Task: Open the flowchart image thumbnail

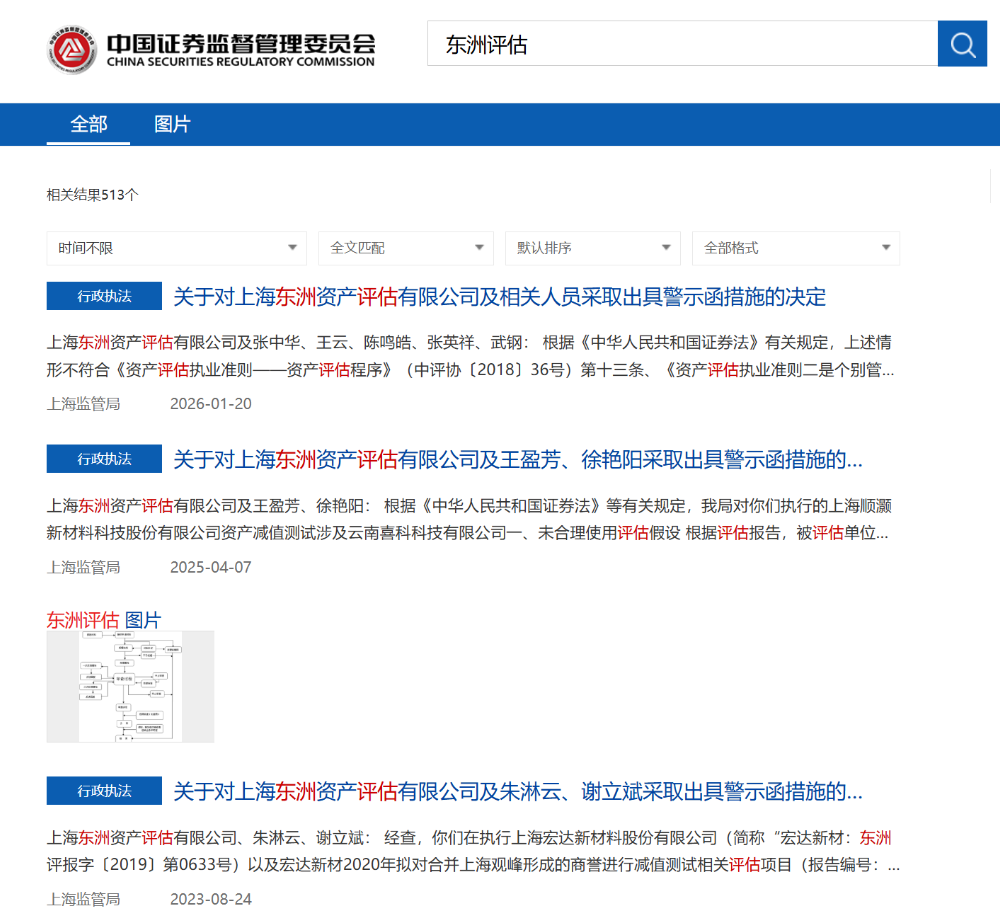Action: point(130,686)
